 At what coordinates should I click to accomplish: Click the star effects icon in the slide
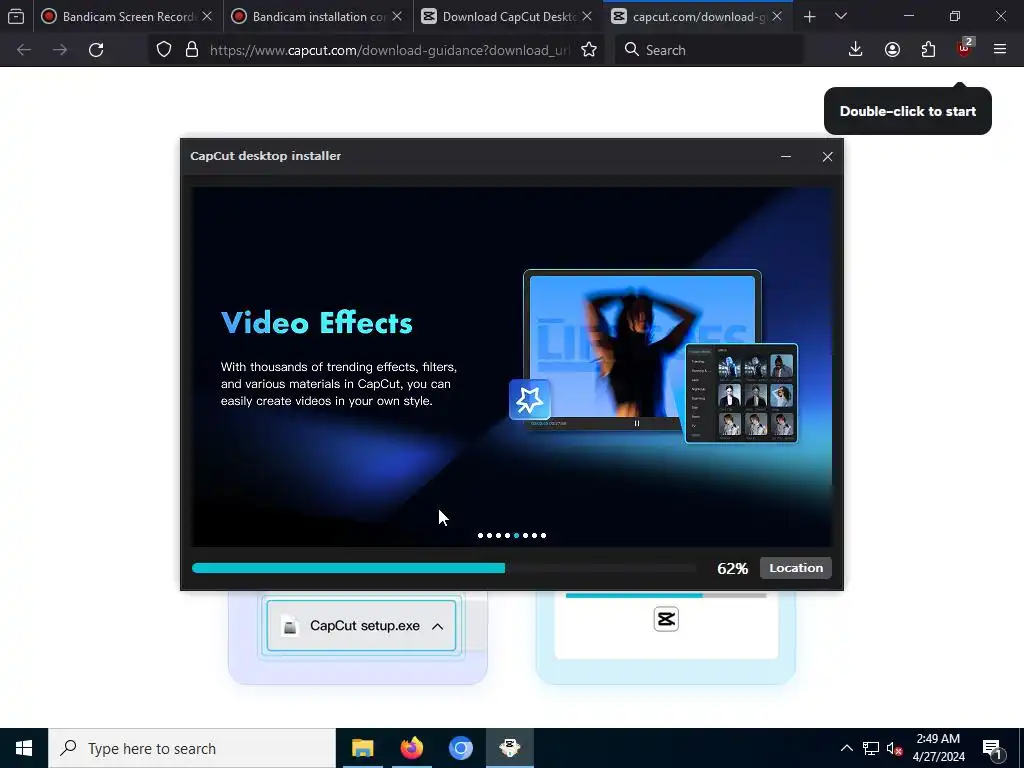[530, 400]
